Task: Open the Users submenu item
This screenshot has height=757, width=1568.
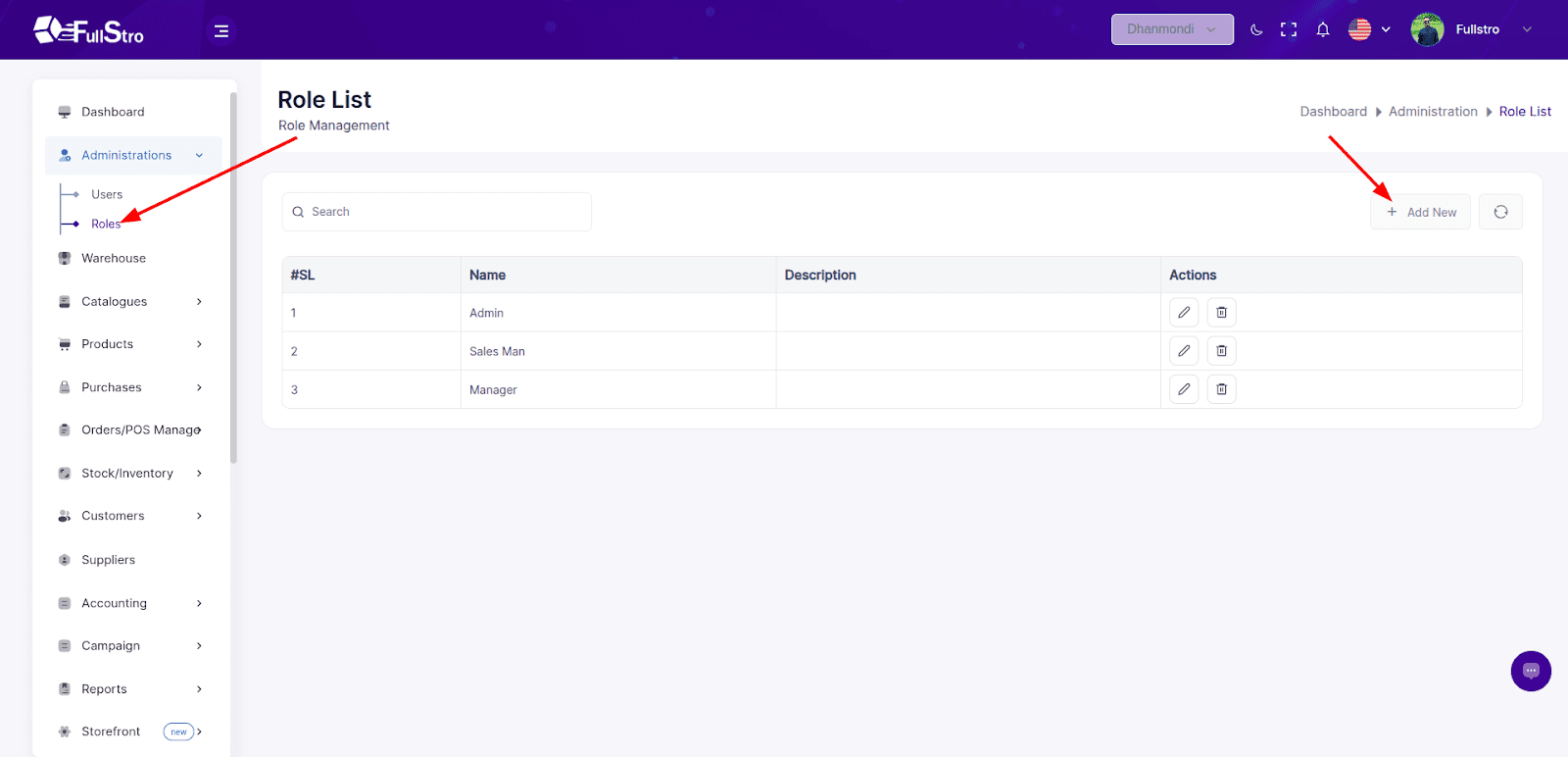Action: pyautogui.click(x=107, y=194)
